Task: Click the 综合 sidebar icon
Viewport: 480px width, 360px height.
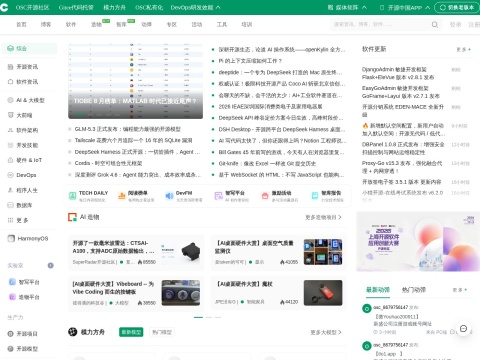Action: tap(10, 48)
